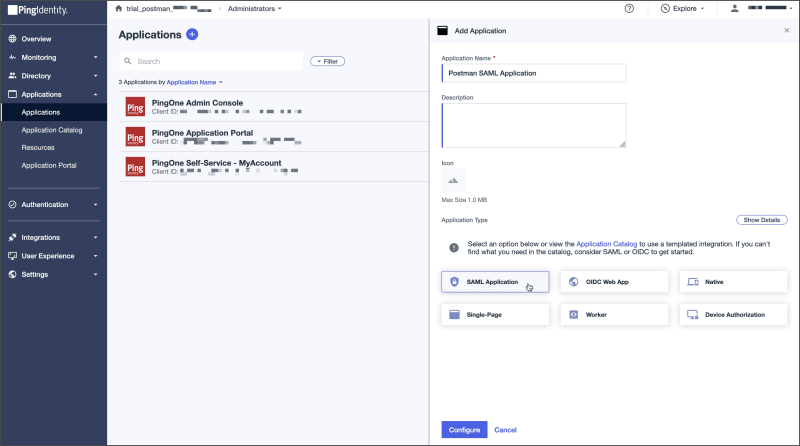Open the Application Name sort dropdown

coord(194,82)
